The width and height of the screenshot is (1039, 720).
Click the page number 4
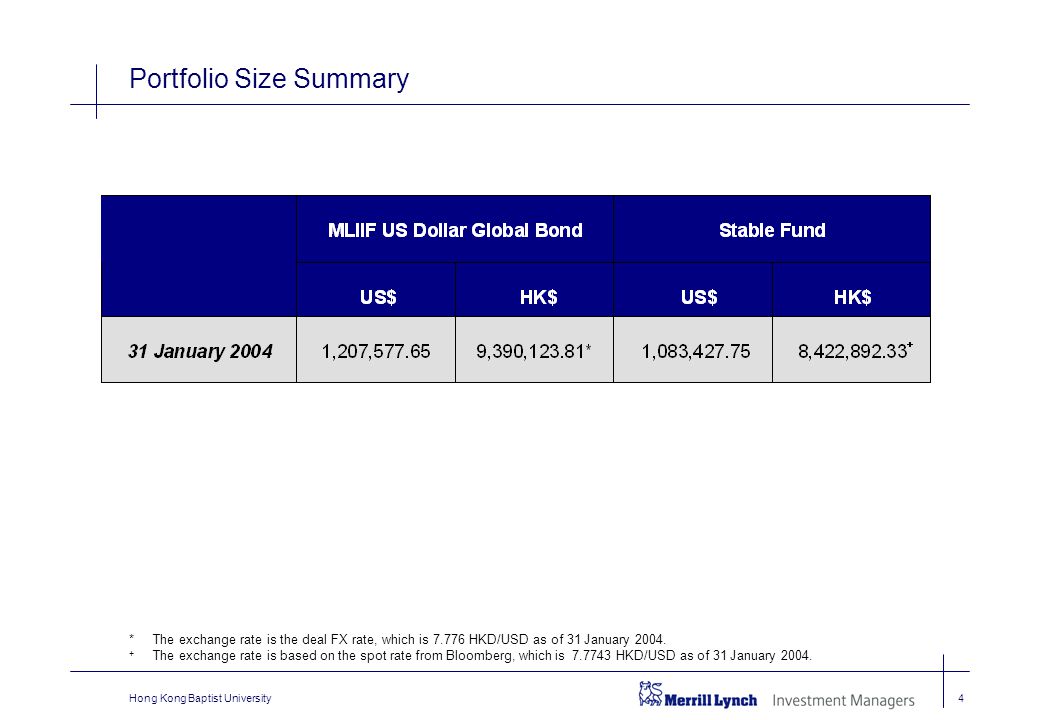(961, 698)
